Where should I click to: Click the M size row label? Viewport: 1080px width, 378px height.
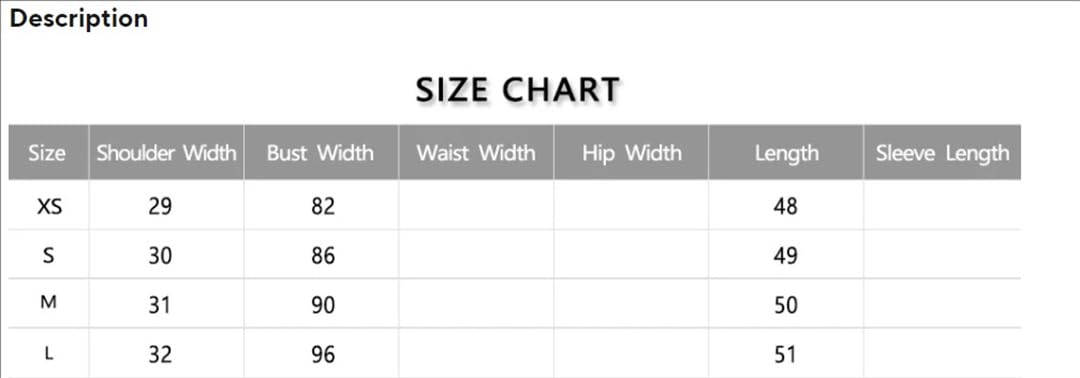point(48,302)
